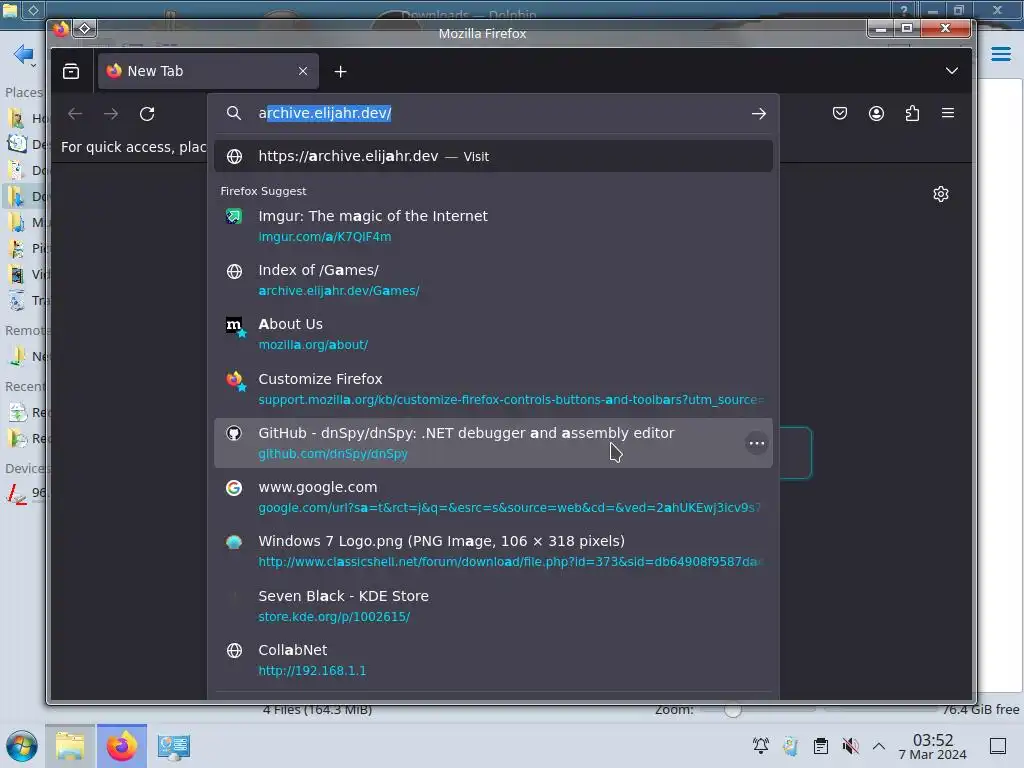
Task: Open the new tab personalize gear
Action: coord(940,194)
